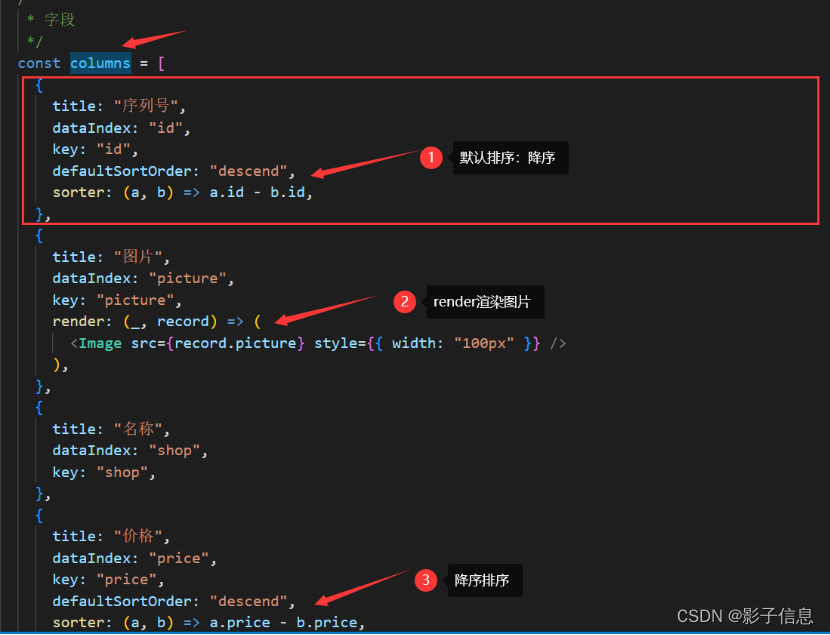Click defaultSortOrder line above the a.id sorter
Image resolution: width=830 pixels, height=635 pixels.
tap(174, 171)
